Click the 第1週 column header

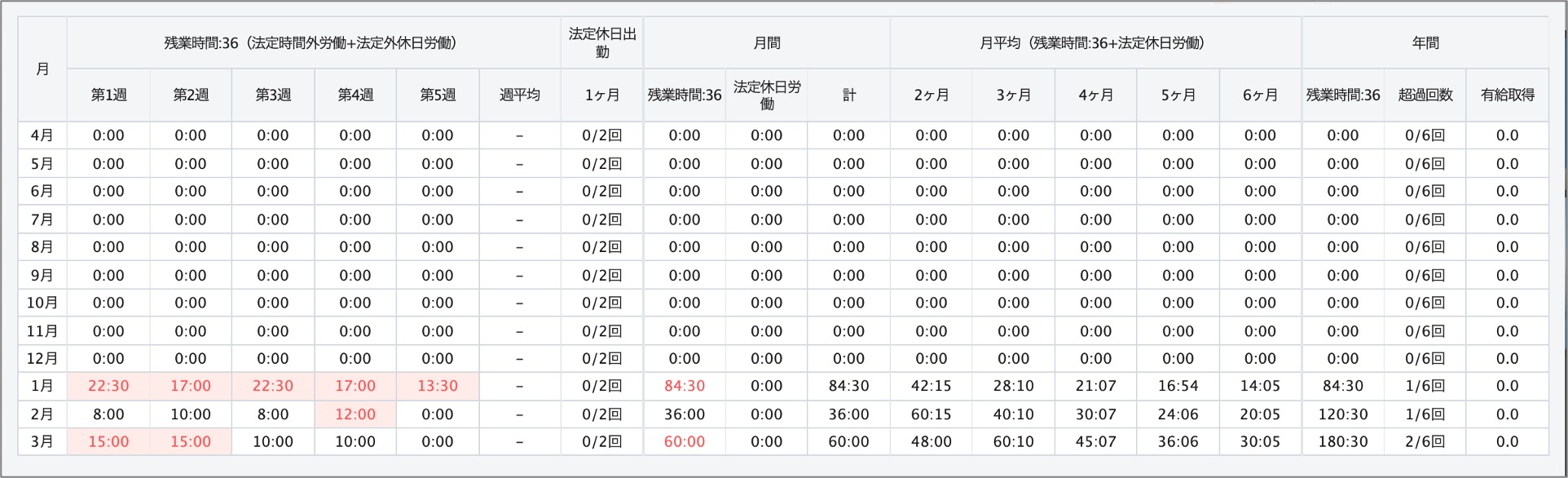108,95
